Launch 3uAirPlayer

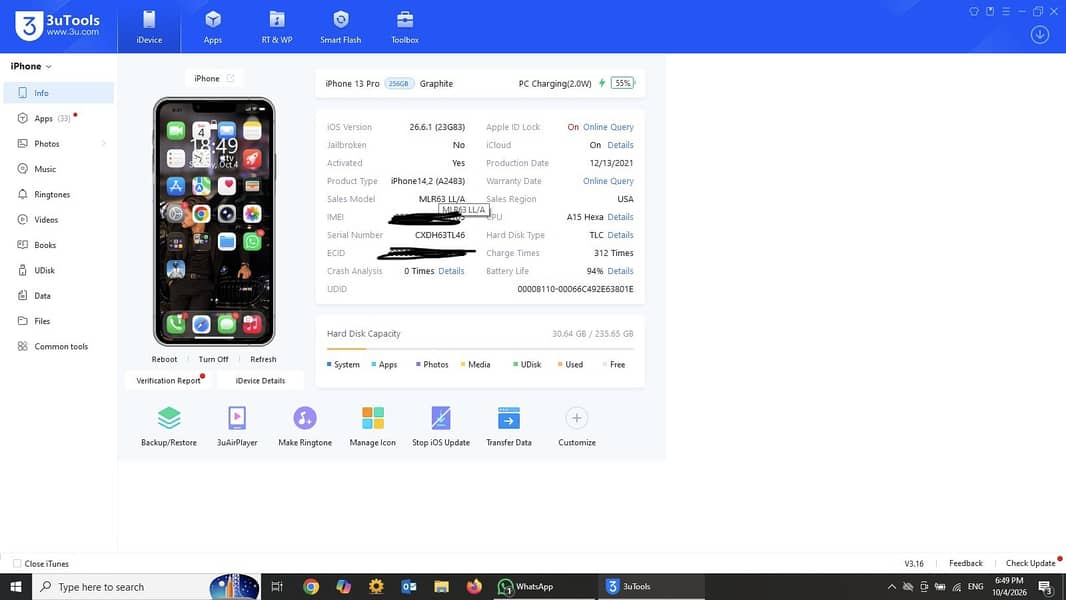[x=237, y=426]
